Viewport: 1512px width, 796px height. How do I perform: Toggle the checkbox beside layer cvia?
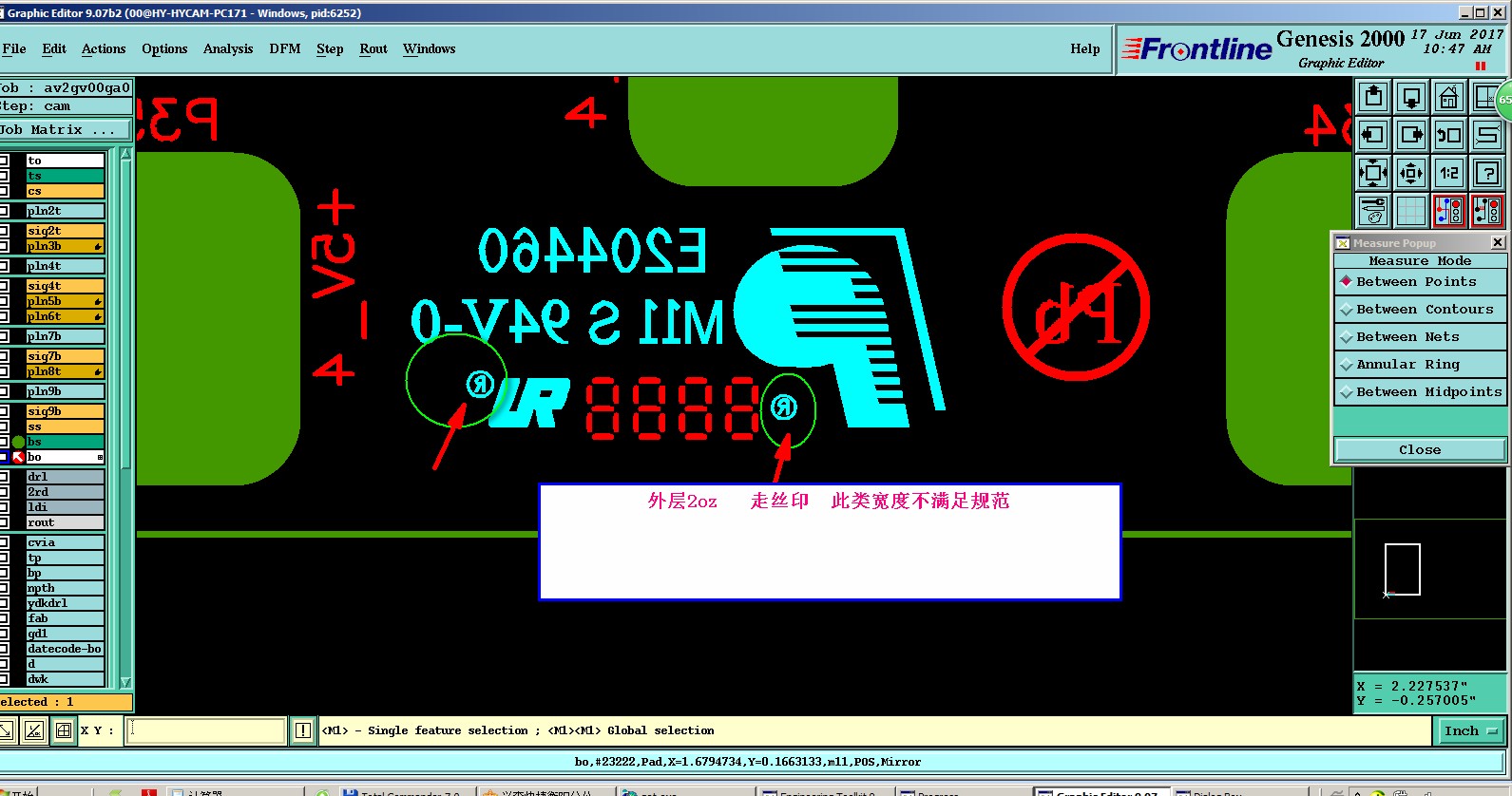tap(4, 542)
